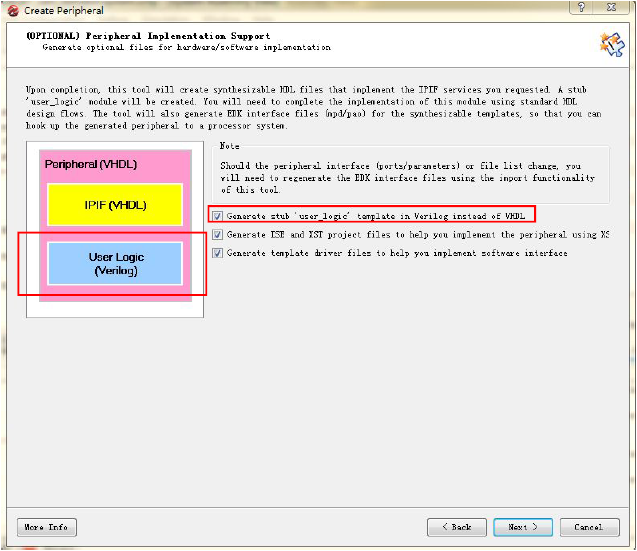The height and width of the screenshot is (551, 637).
Task: Click the wizard star icon in header
Action: coord(611,43)
